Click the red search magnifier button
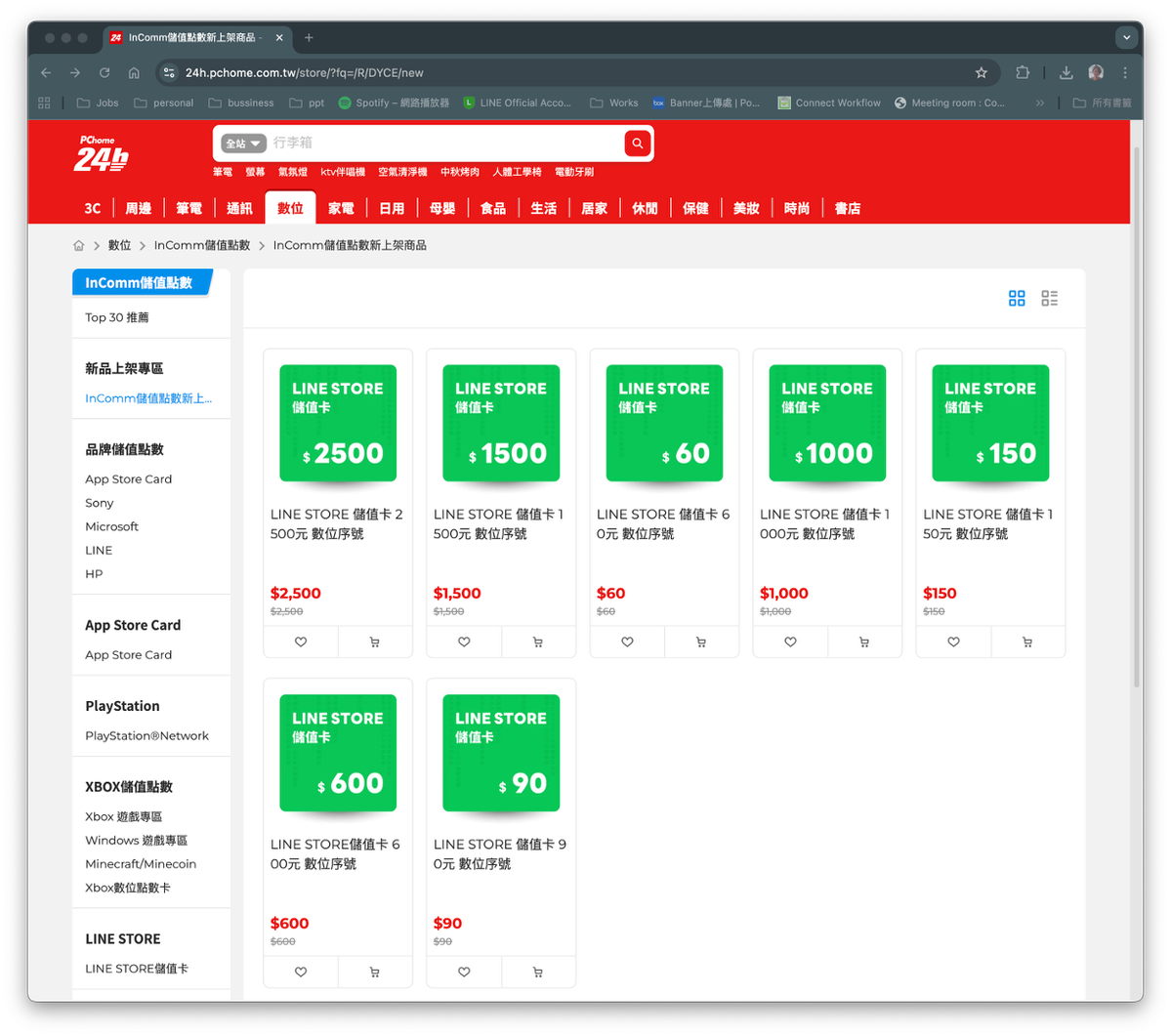 637,143
